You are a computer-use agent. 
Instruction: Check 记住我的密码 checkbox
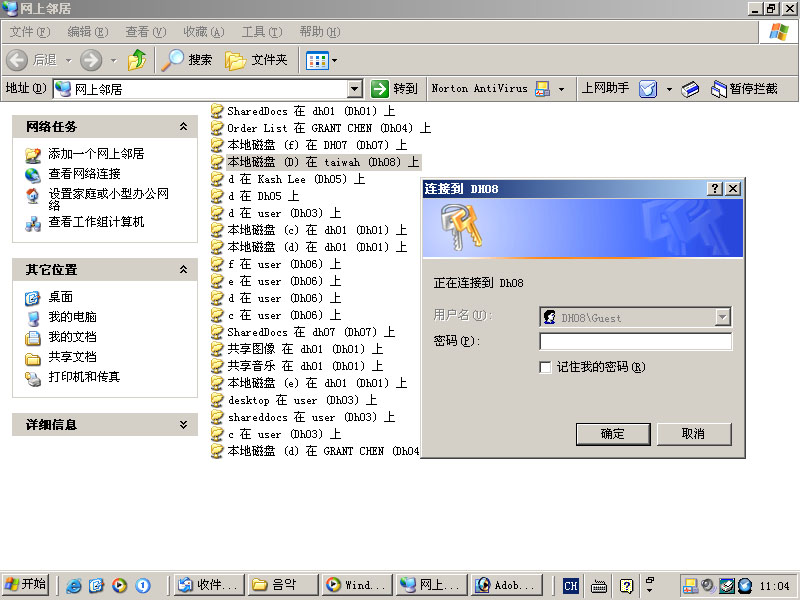pyautogui.click(x=545, y=367)
